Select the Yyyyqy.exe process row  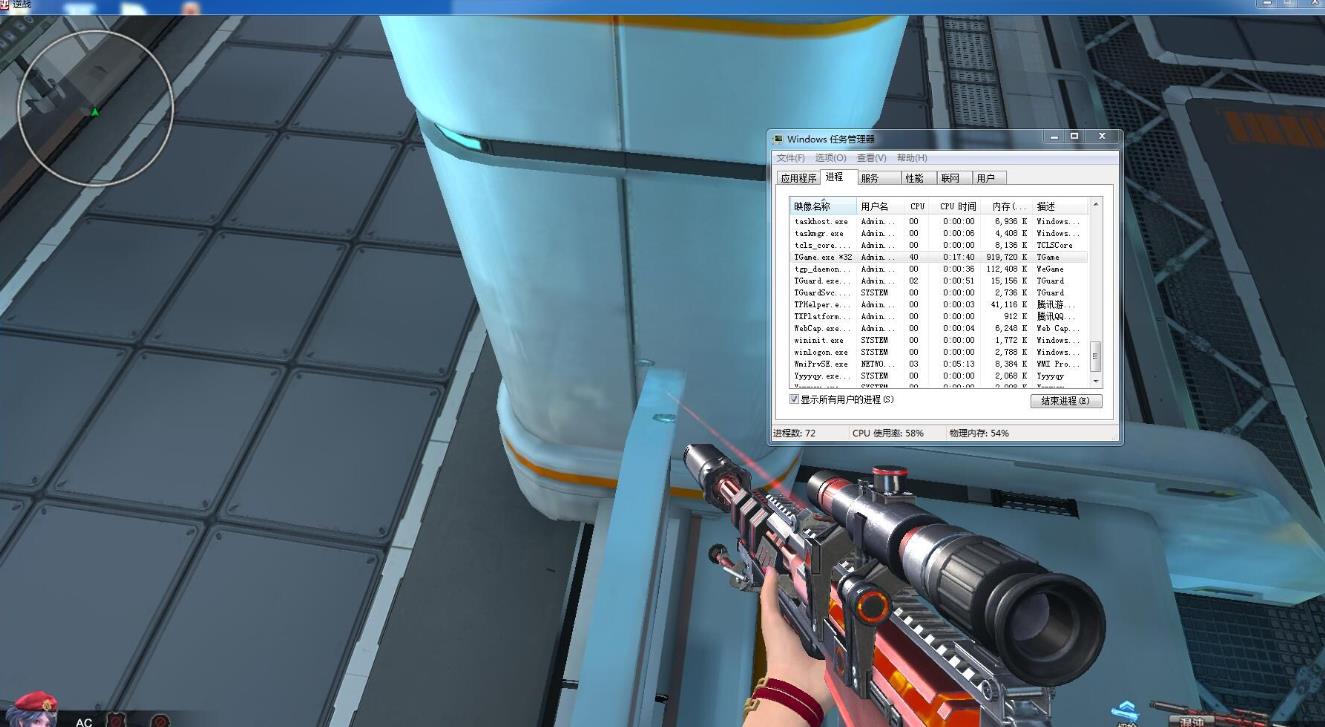[940, 376]
